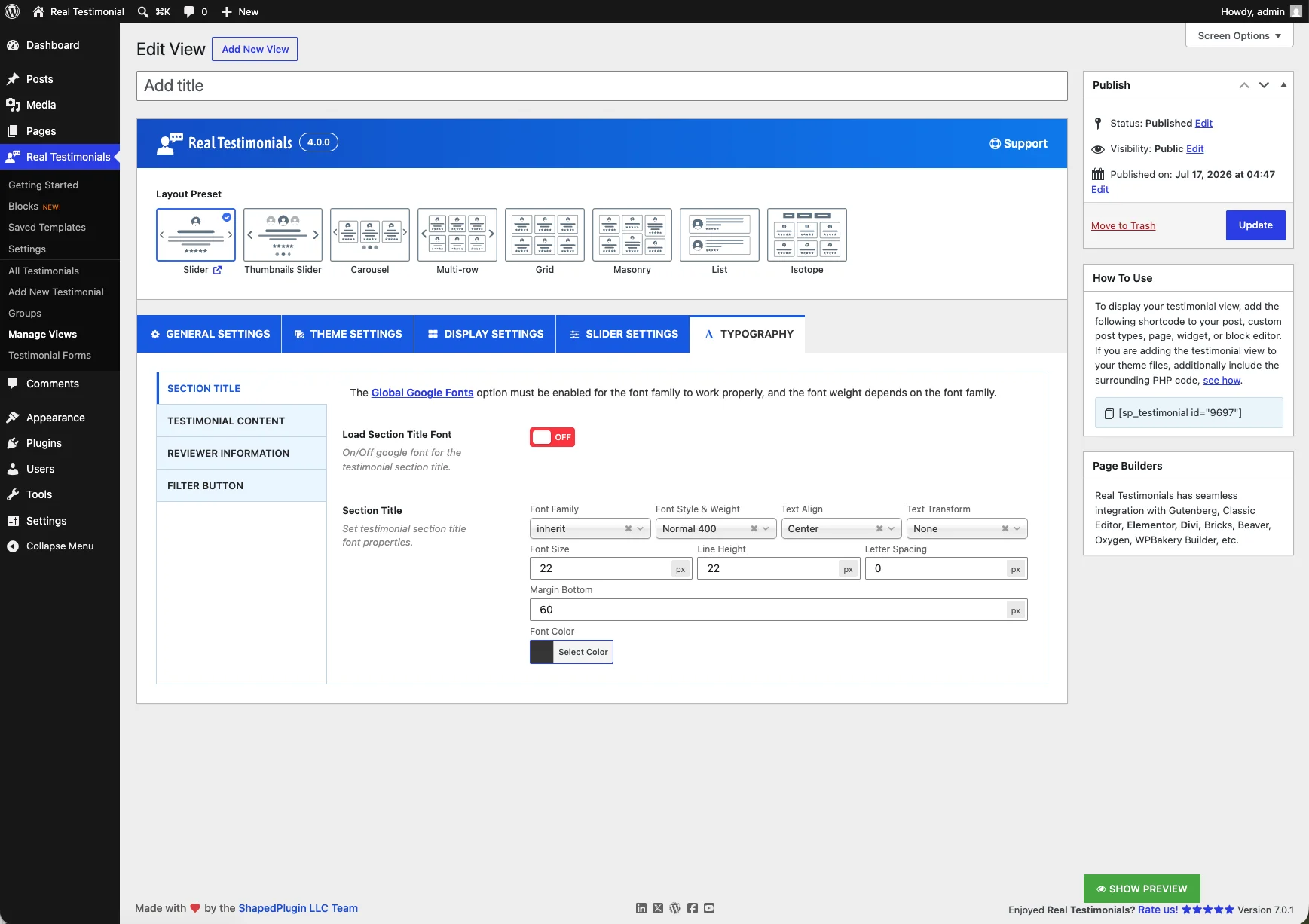Open Saved Templates submenu item
The height and width of the screenshot is (924, 1309).
[47, 228]
